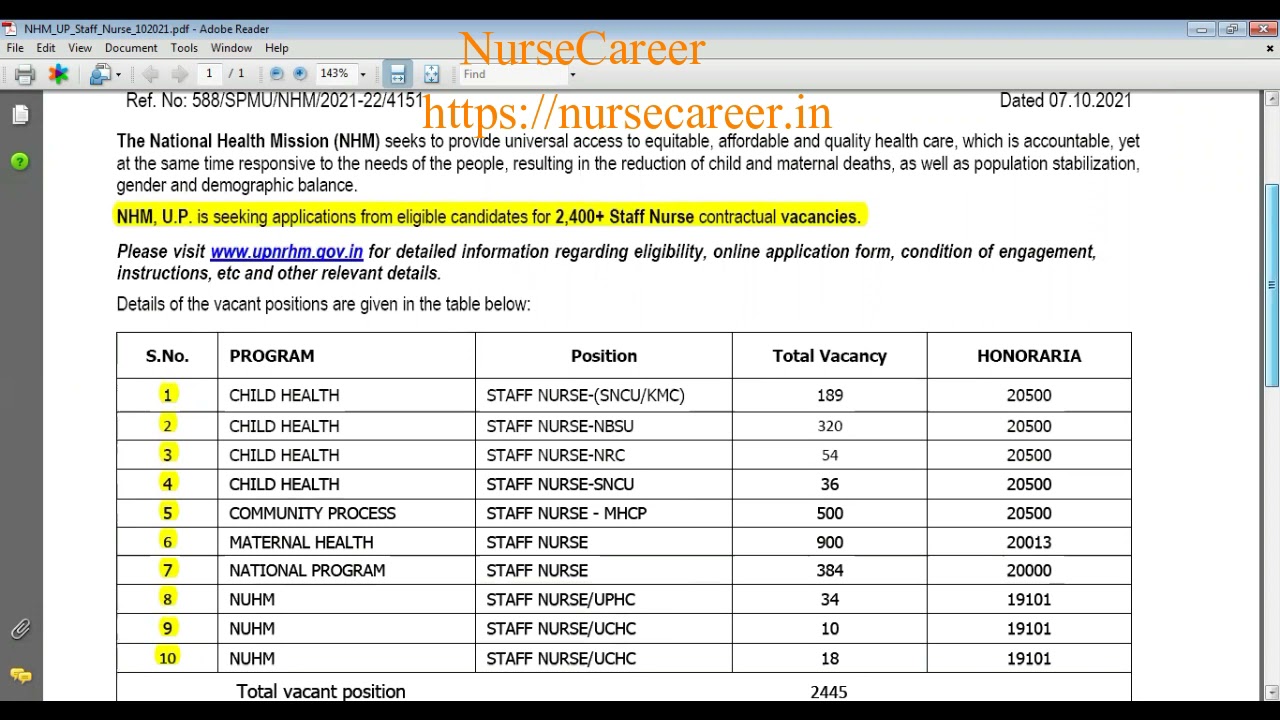The image size is (1280, 720).
Task: Click honoraria value '20013'
Action: [1029, 542]
